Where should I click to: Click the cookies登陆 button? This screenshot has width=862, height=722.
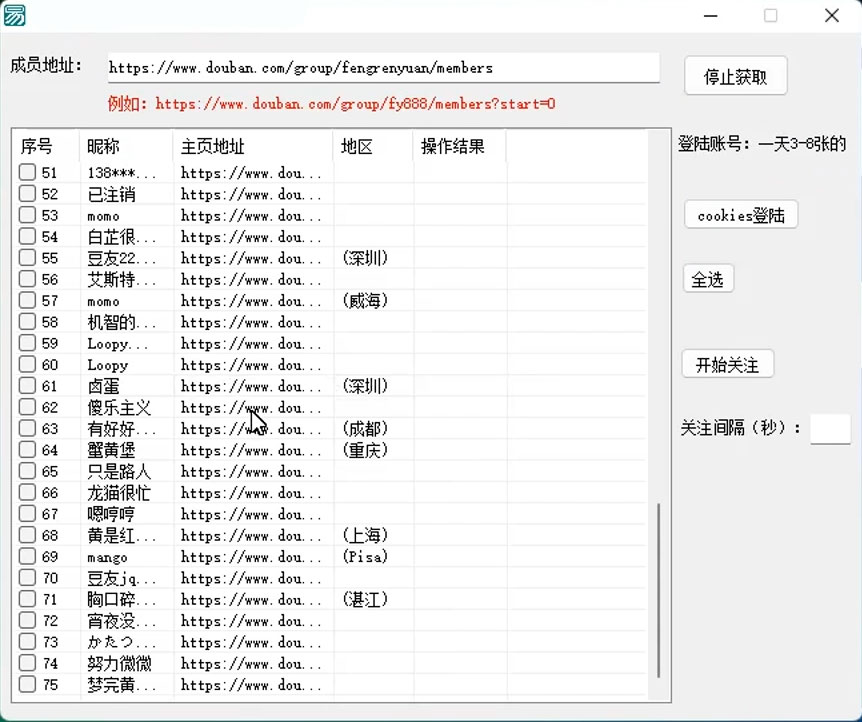741,215
